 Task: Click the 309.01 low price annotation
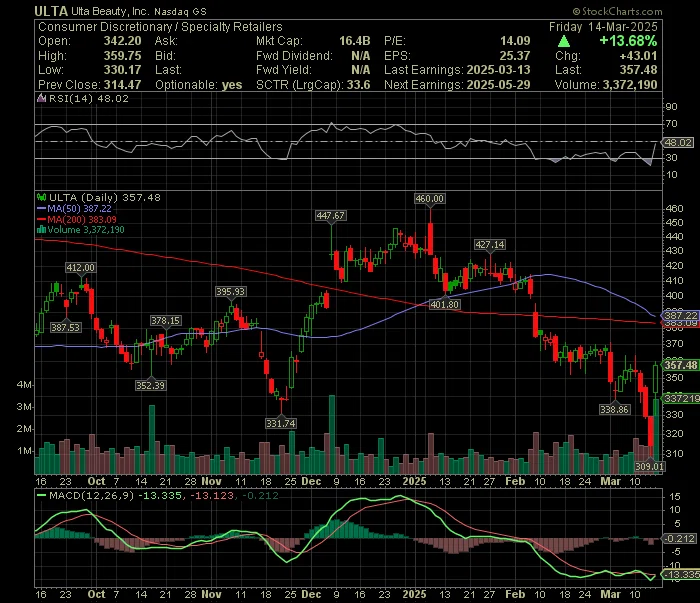click(x=650, y=466)
